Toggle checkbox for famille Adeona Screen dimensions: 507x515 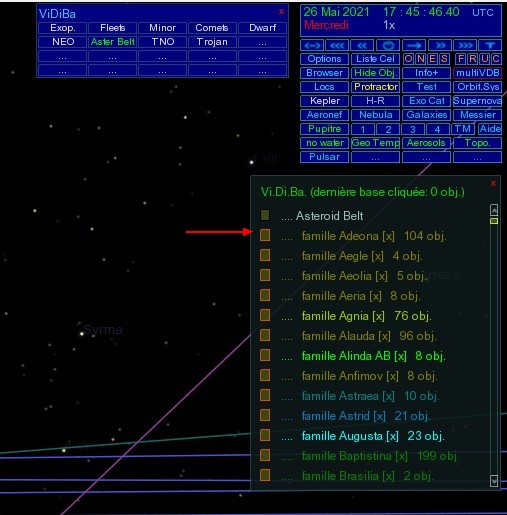(265, 235)
